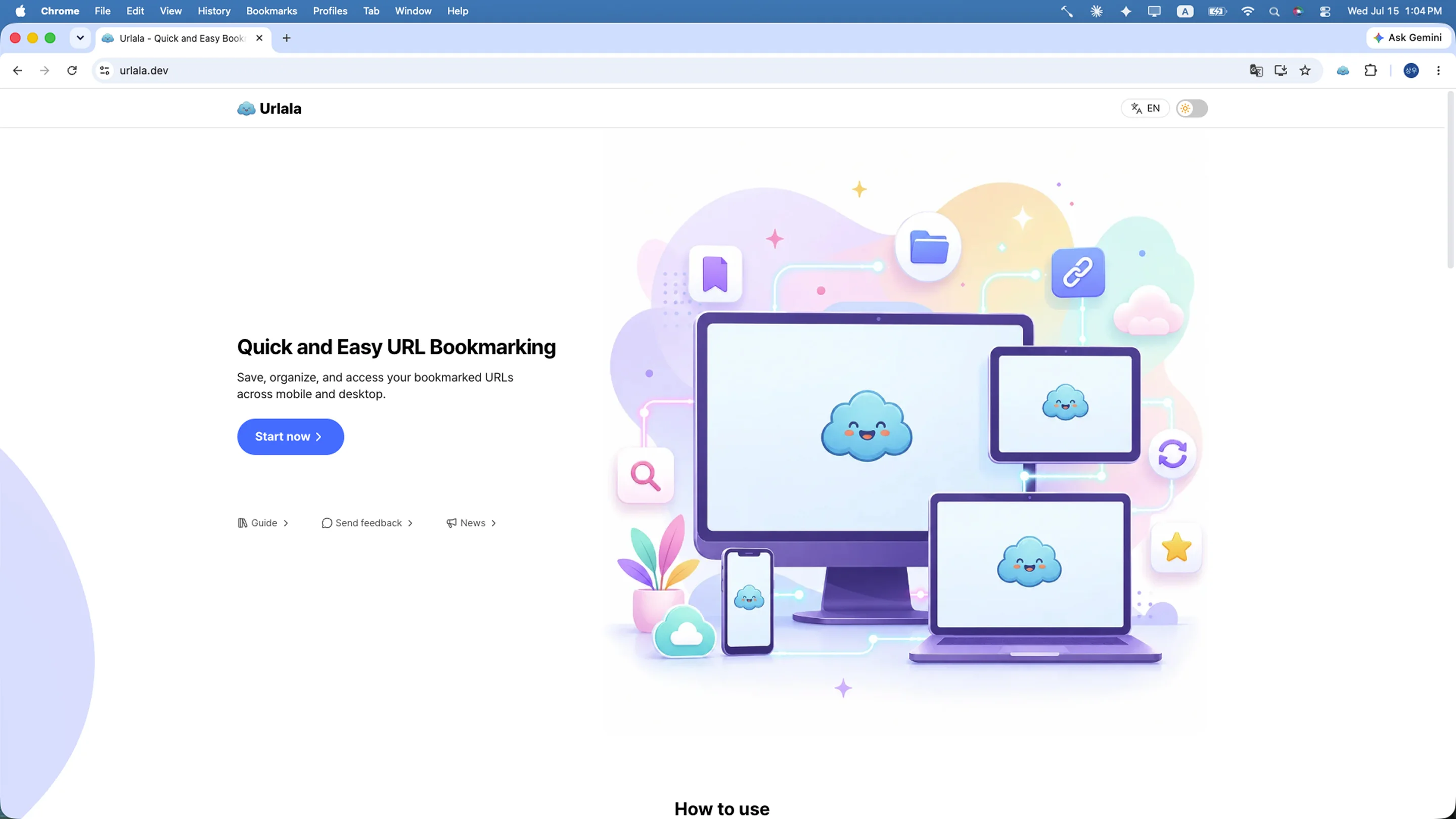The height and width of the screenshot is (819, 1456).
Task: Open Spotlight search in the menu bar
Action: 1274,11
